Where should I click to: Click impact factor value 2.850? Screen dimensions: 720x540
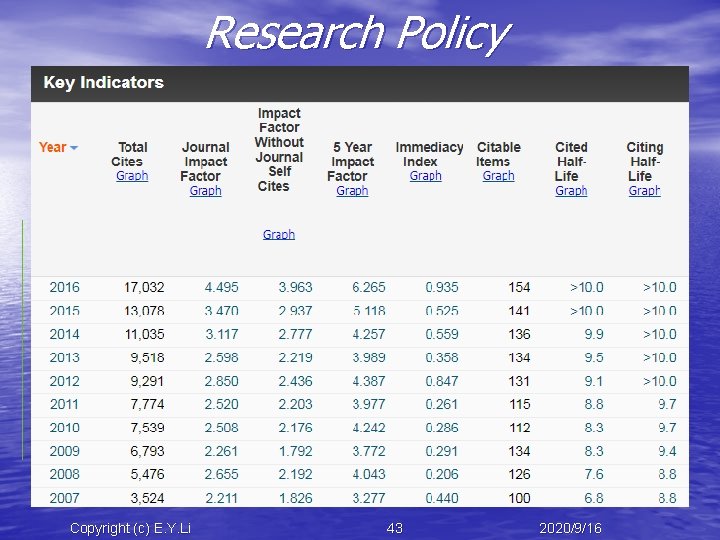coord(221,381)
